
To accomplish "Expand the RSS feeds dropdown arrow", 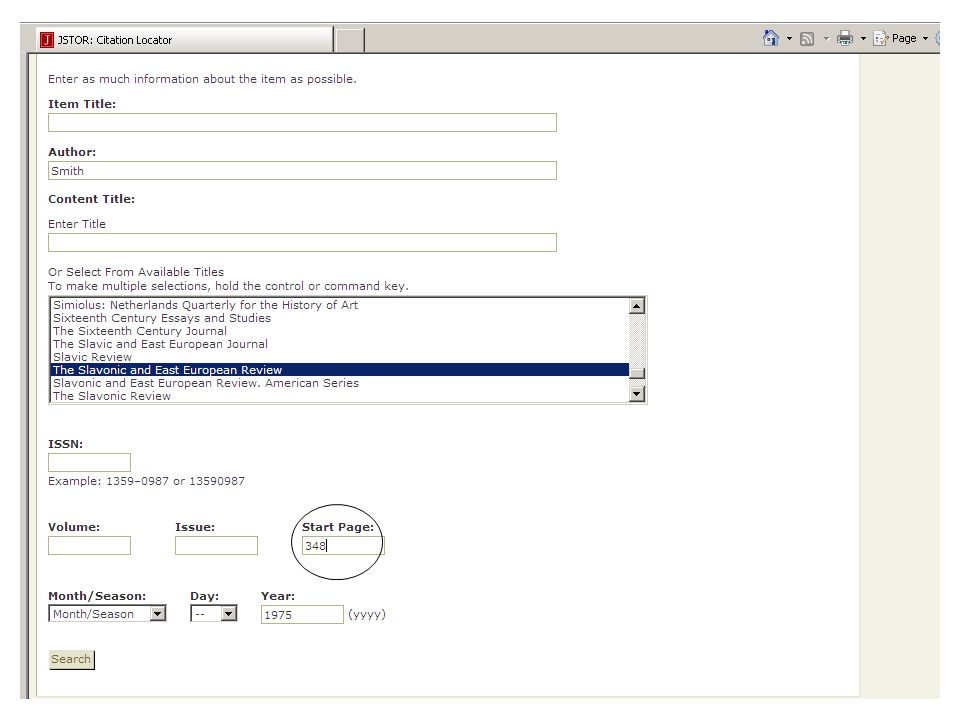I will point(826,39).
